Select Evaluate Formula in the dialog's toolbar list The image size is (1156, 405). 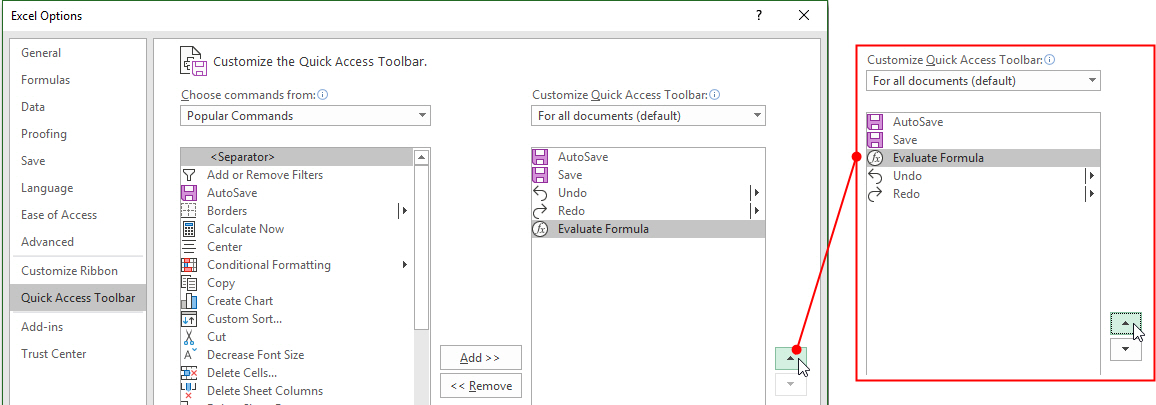click(x=648, y=229)
